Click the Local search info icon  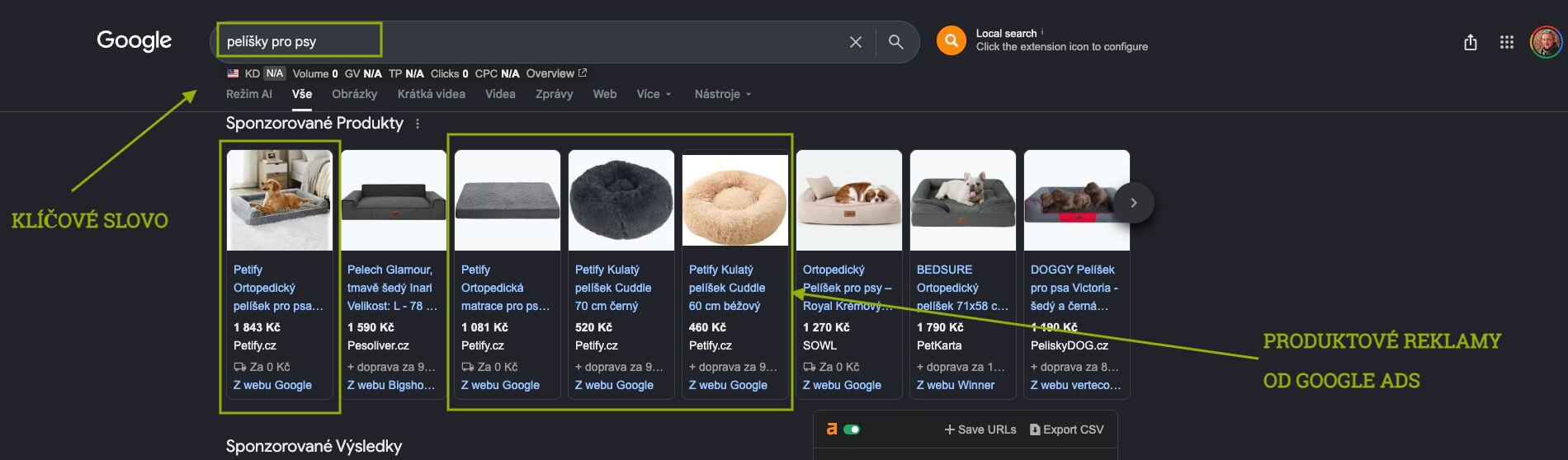[x=1042, y=32]
